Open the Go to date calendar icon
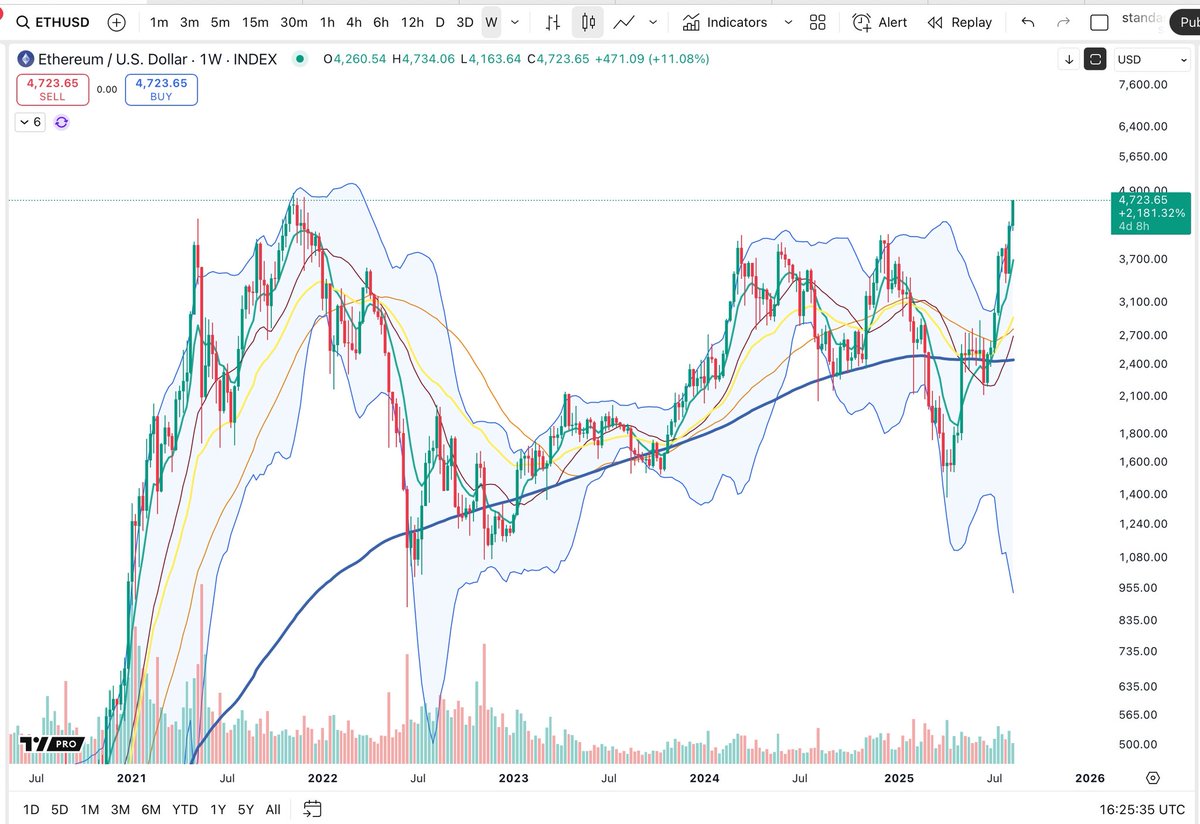 tap(312, 809)
